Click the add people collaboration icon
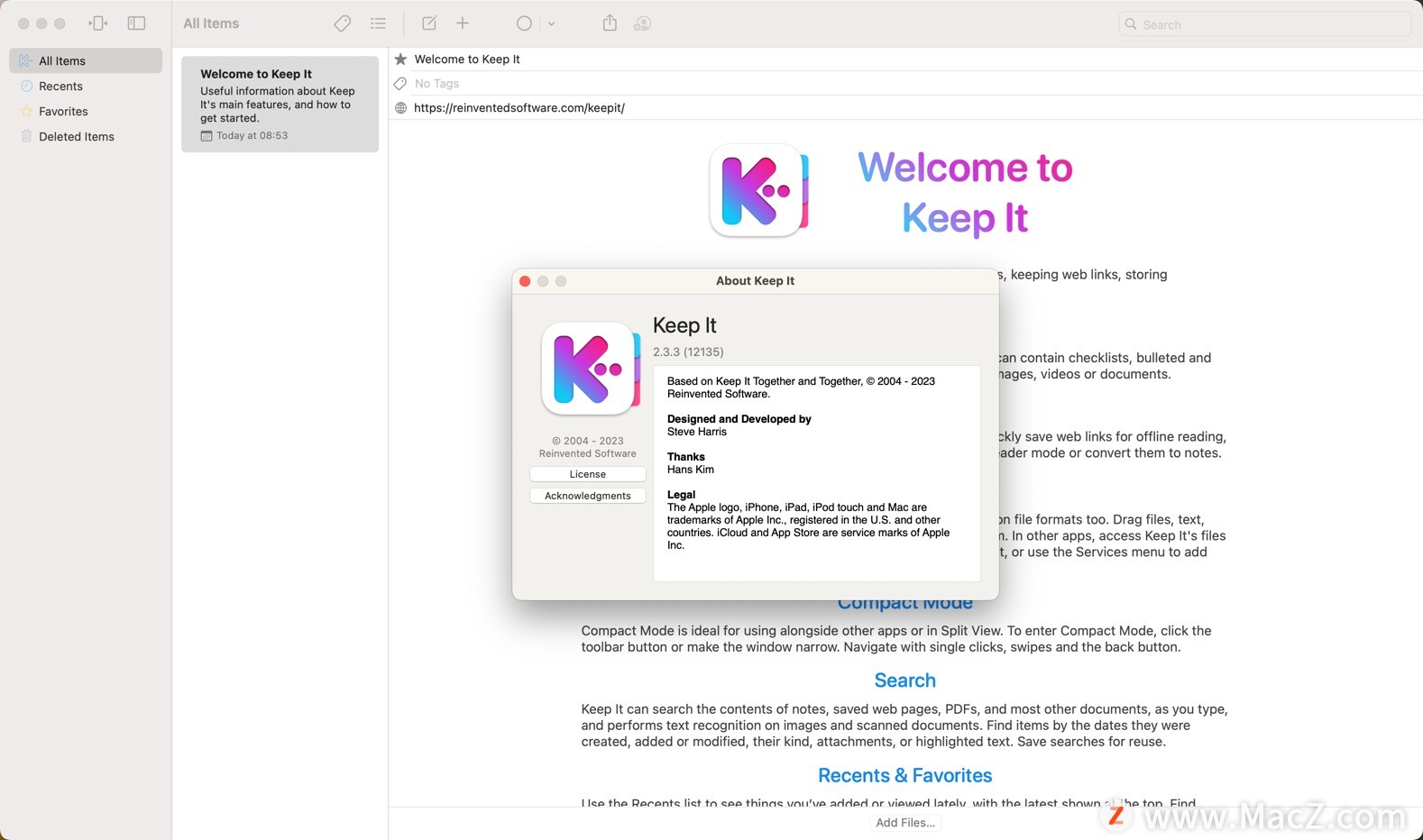 (643, 23)
